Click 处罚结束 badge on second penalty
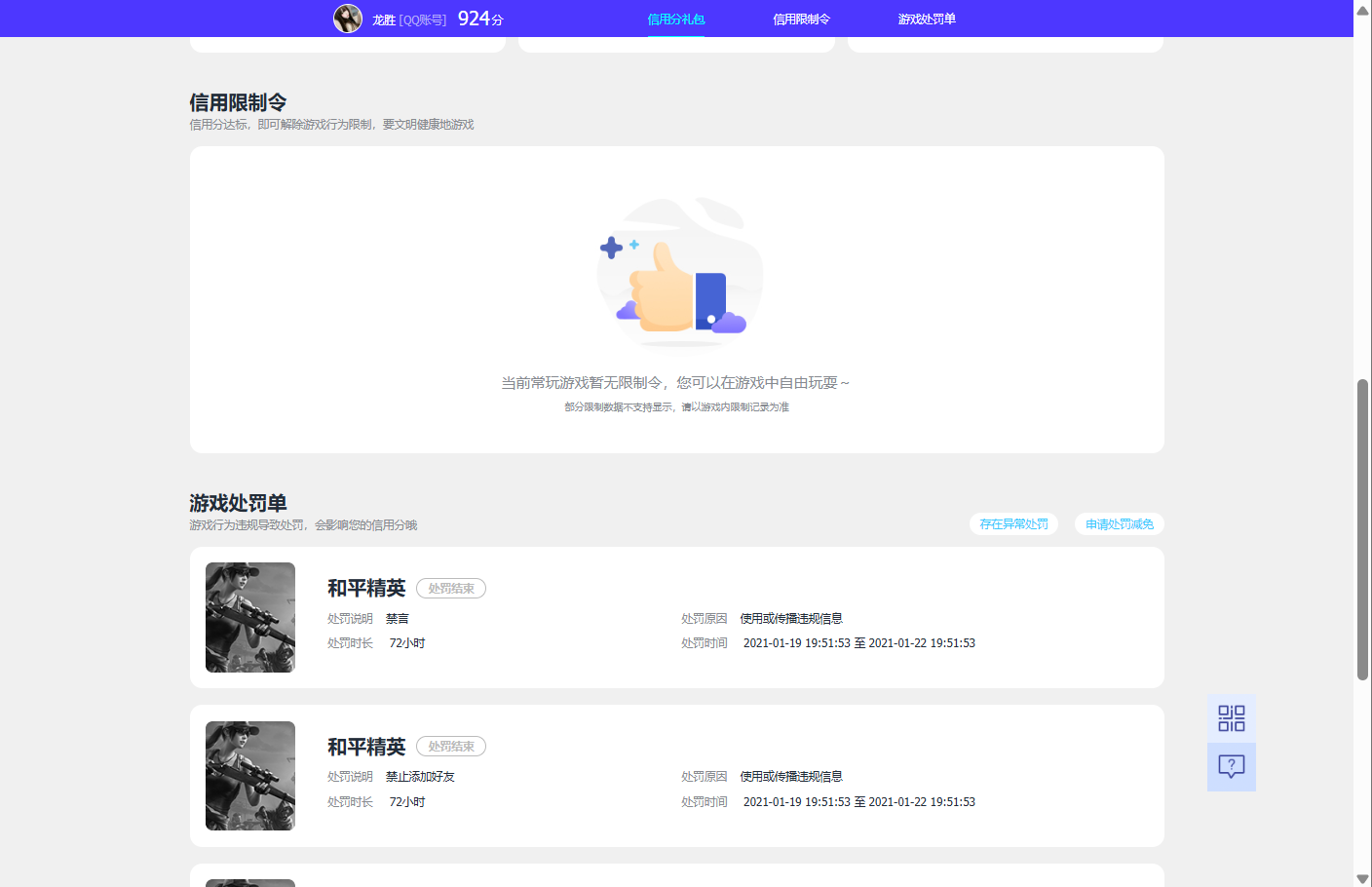Image resolution: width=1372 pixels, height=887 pixels. [x=451, y=747]
